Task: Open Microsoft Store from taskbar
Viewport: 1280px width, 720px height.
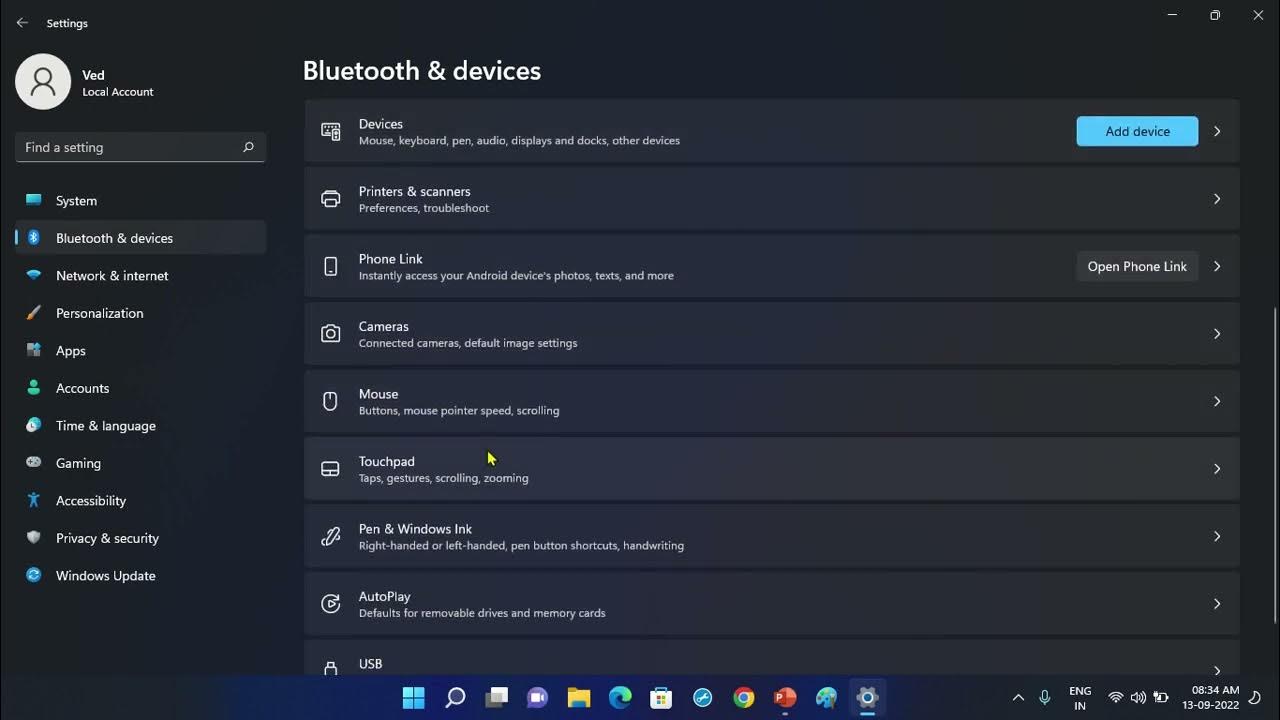Action: [x=661, y=697]
